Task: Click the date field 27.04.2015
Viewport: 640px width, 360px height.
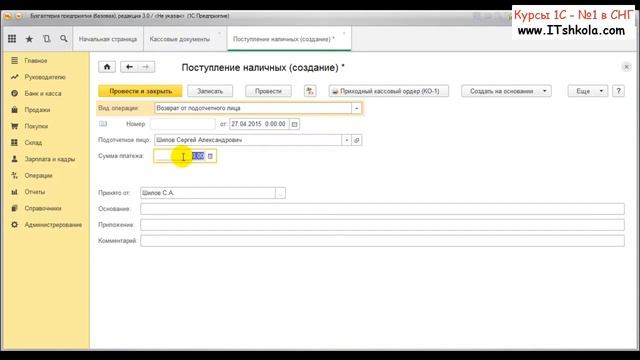Action: (259, 124)
